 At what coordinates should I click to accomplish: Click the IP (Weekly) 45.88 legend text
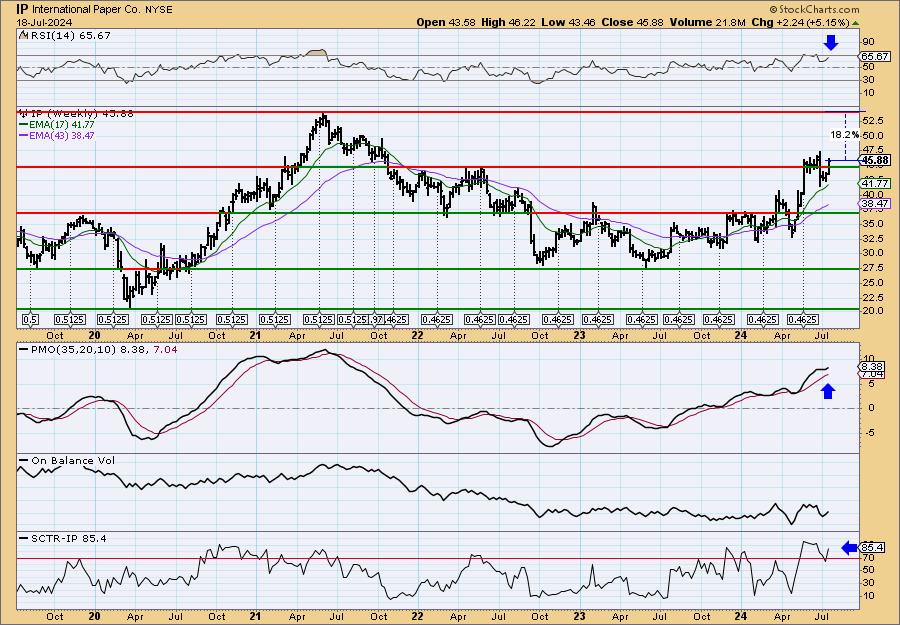click(x=82, y=114)
